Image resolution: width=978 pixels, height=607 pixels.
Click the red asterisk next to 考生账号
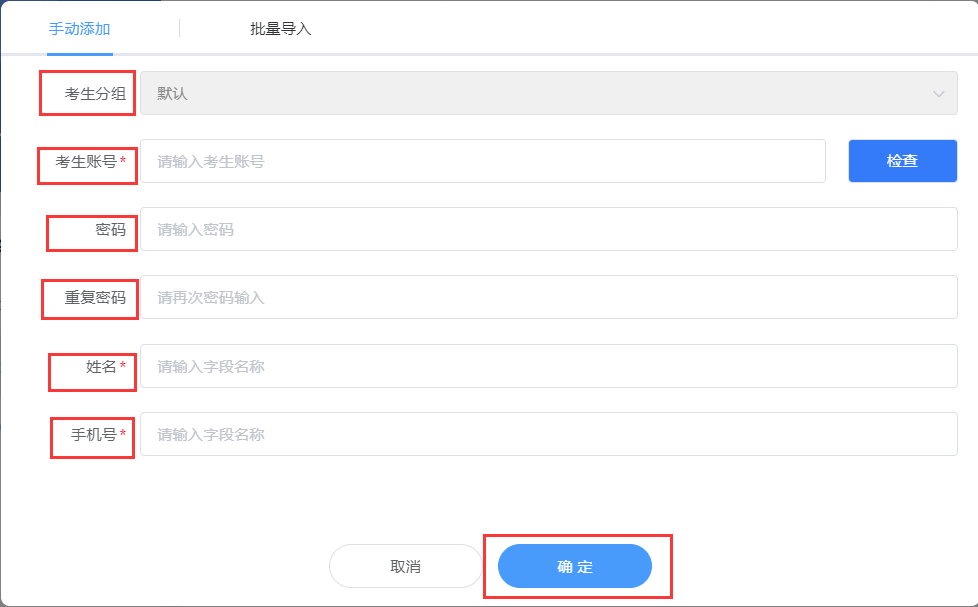click(122, 160)
